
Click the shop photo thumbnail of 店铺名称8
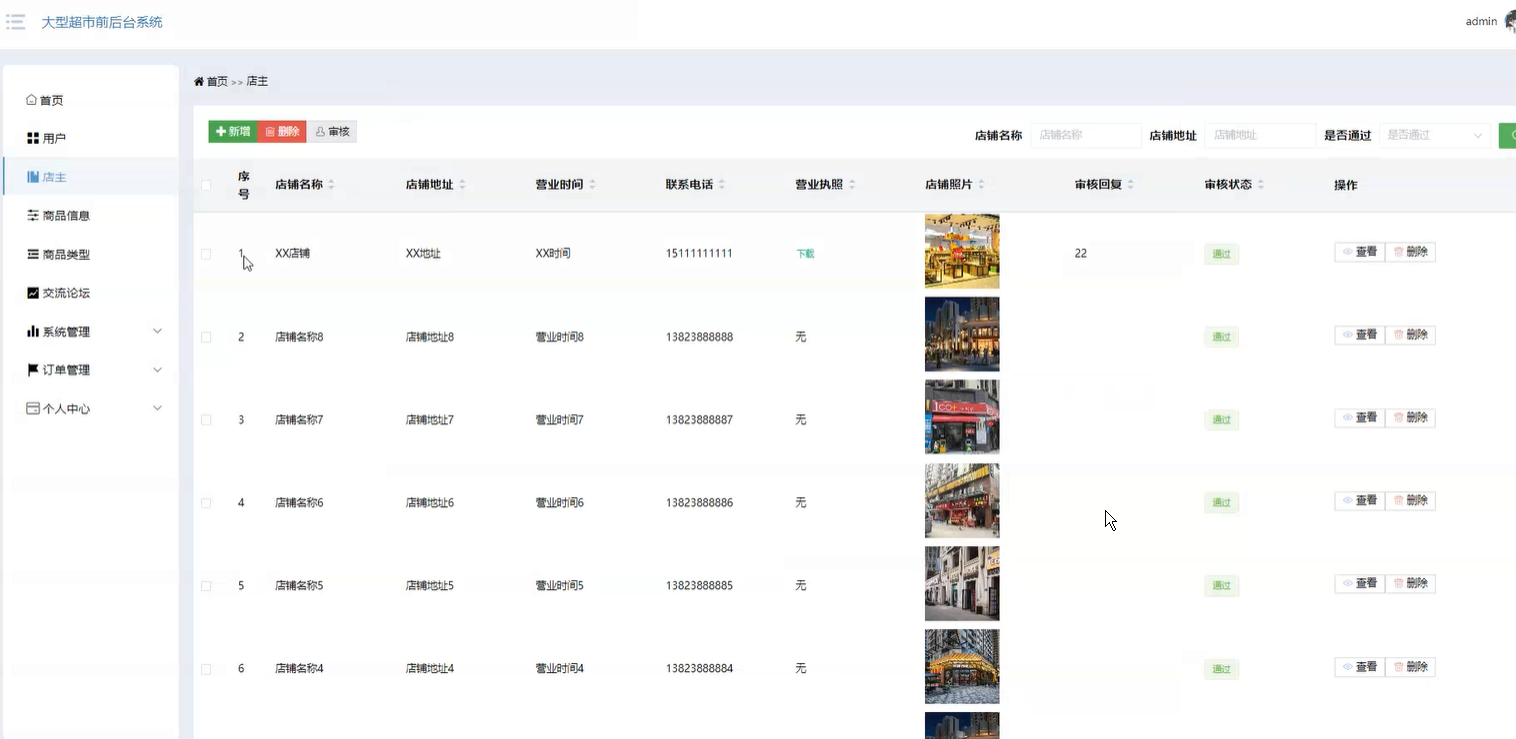coord(961,334)
